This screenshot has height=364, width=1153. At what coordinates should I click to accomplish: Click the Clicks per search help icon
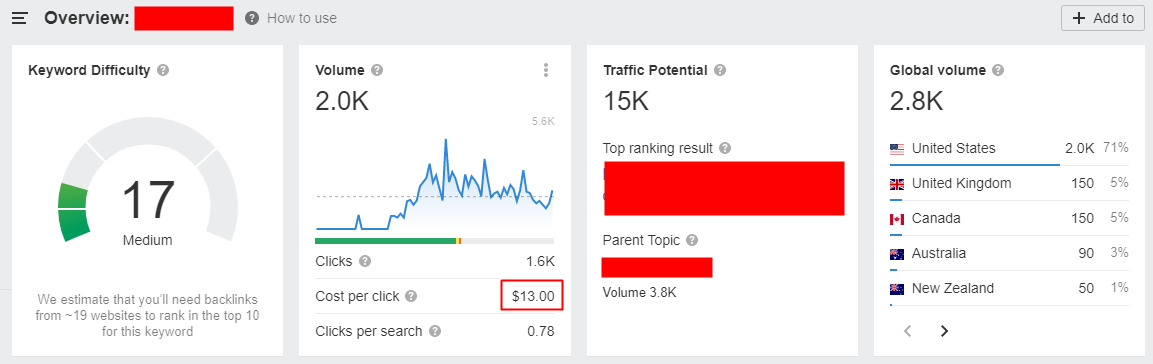point(435,331)
